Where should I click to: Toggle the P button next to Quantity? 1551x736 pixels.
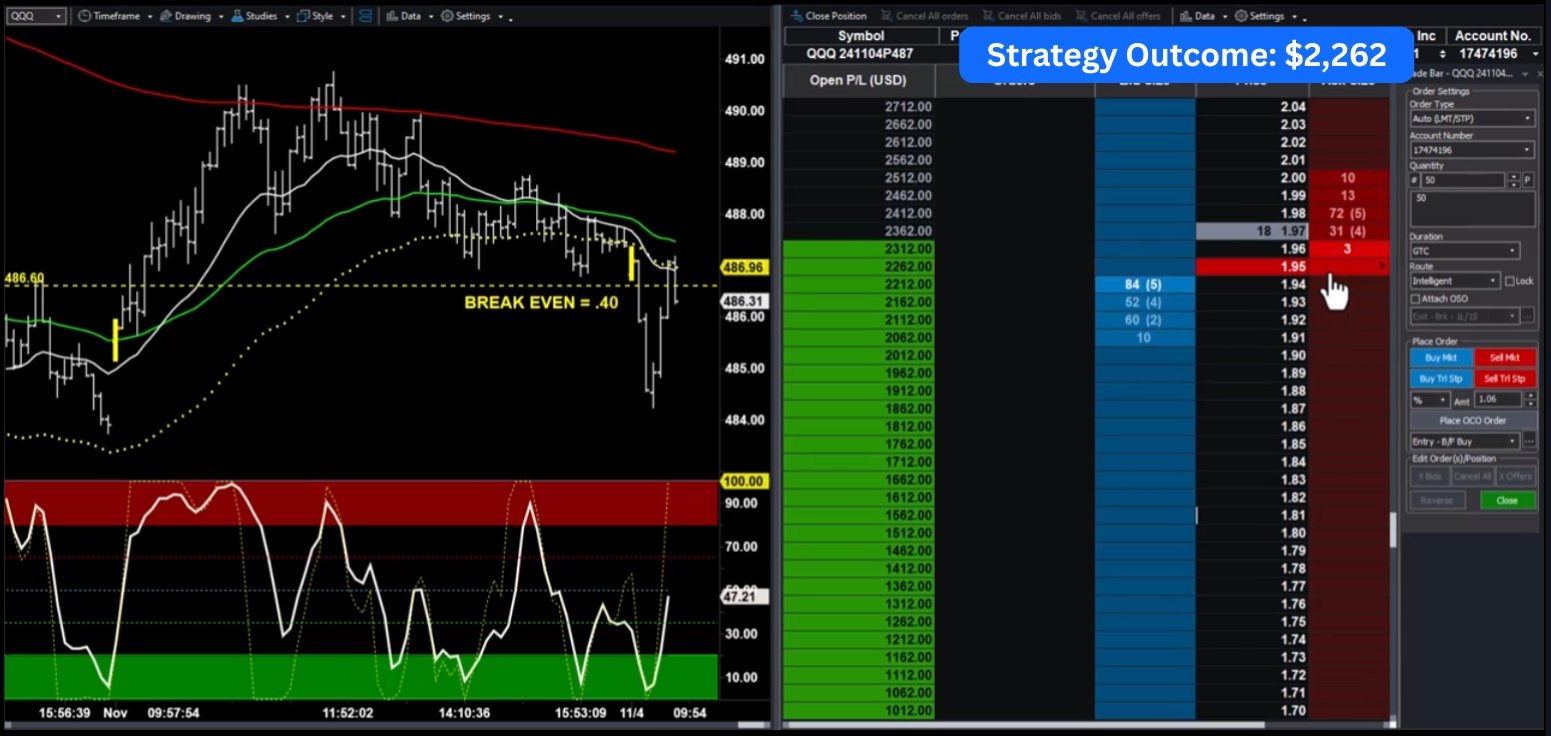coord(1527,180)
